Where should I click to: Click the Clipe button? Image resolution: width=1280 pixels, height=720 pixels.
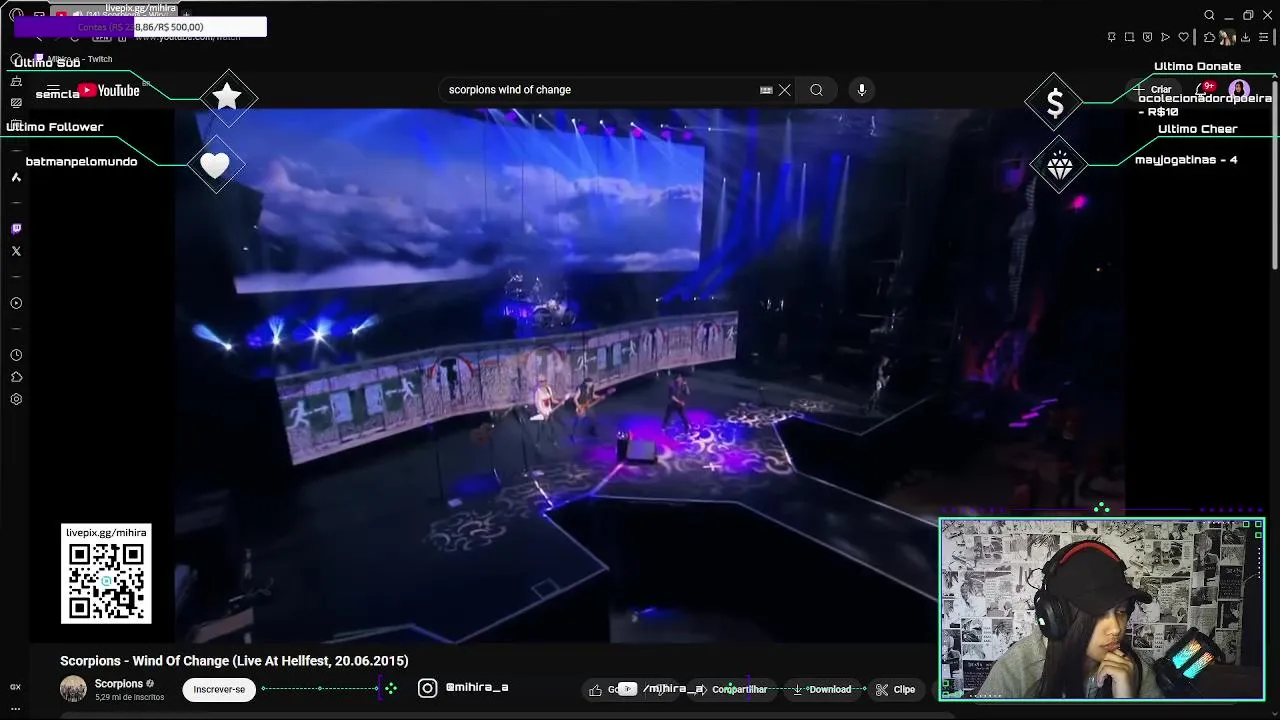pyautogui.click(x=895, y=689)
